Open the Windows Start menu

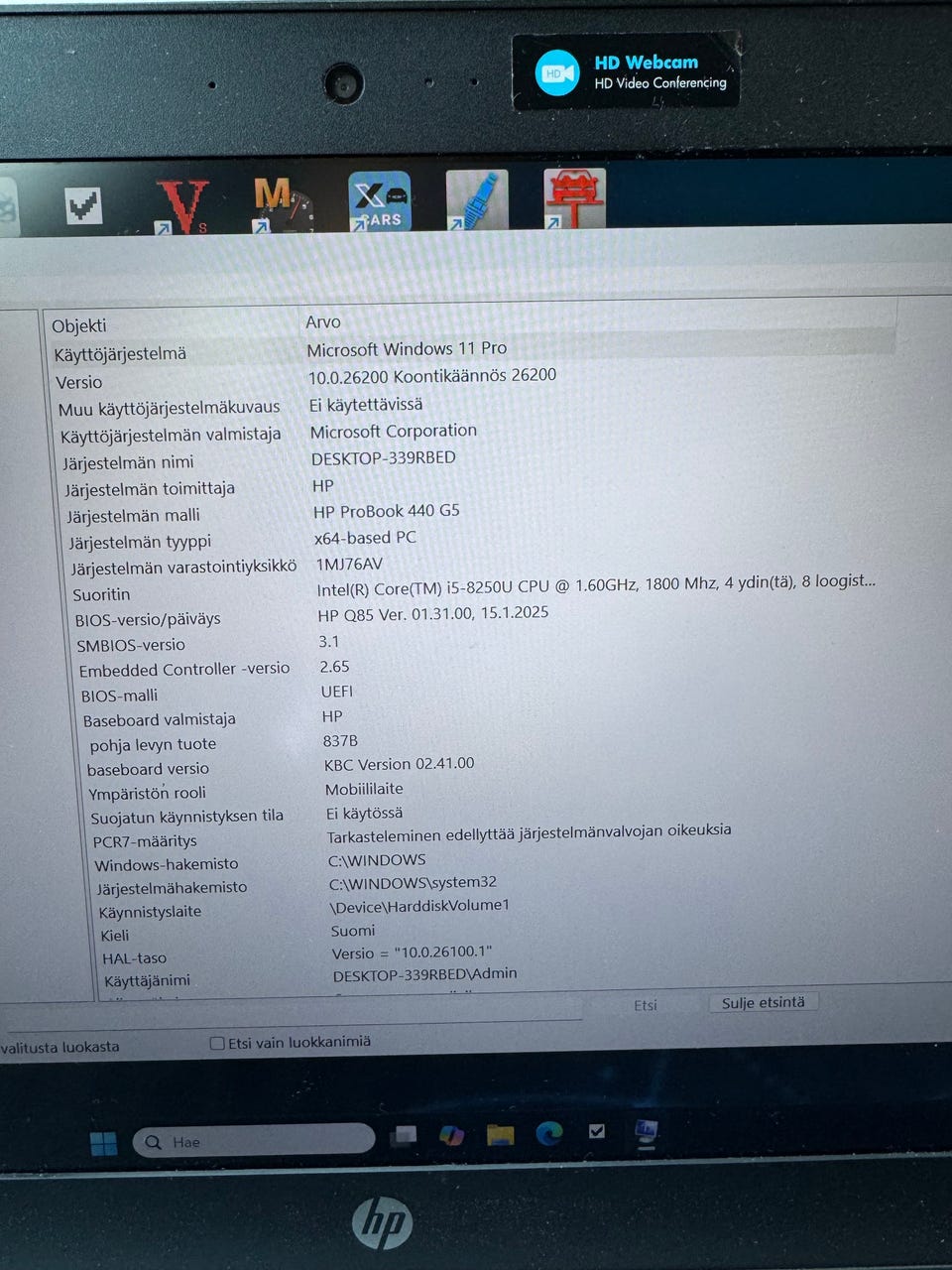pyautogui.click(x=103, y=1143)
